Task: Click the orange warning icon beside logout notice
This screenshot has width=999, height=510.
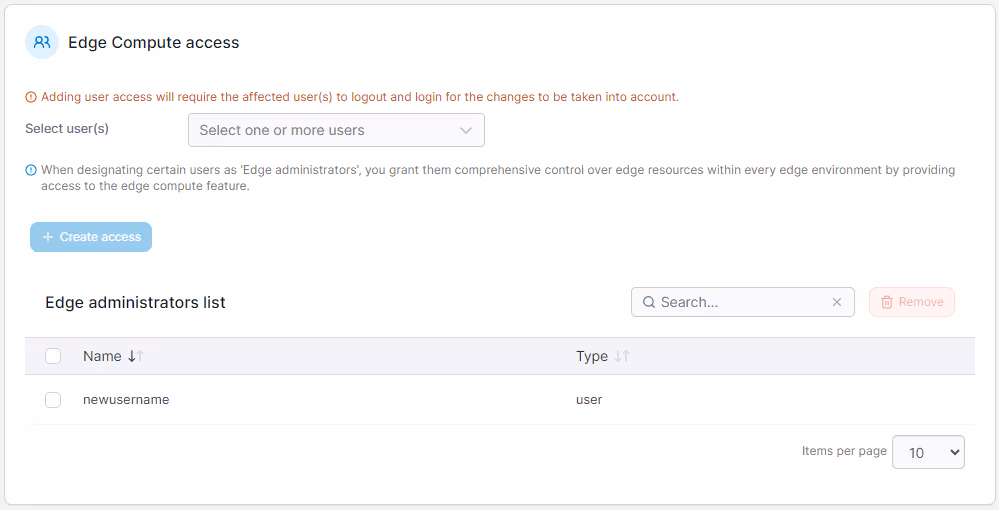Action: pos(31,97)
